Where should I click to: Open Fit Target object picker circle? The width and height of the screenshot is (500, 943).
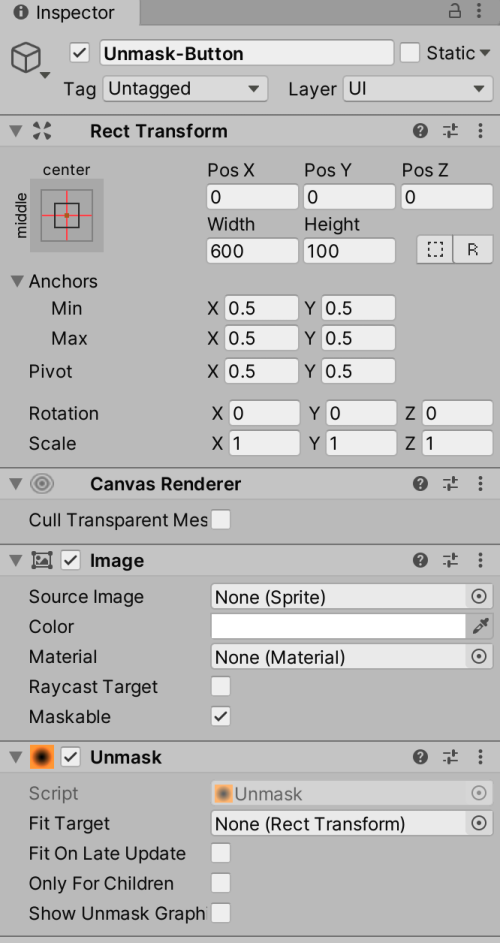coord(479,823)
